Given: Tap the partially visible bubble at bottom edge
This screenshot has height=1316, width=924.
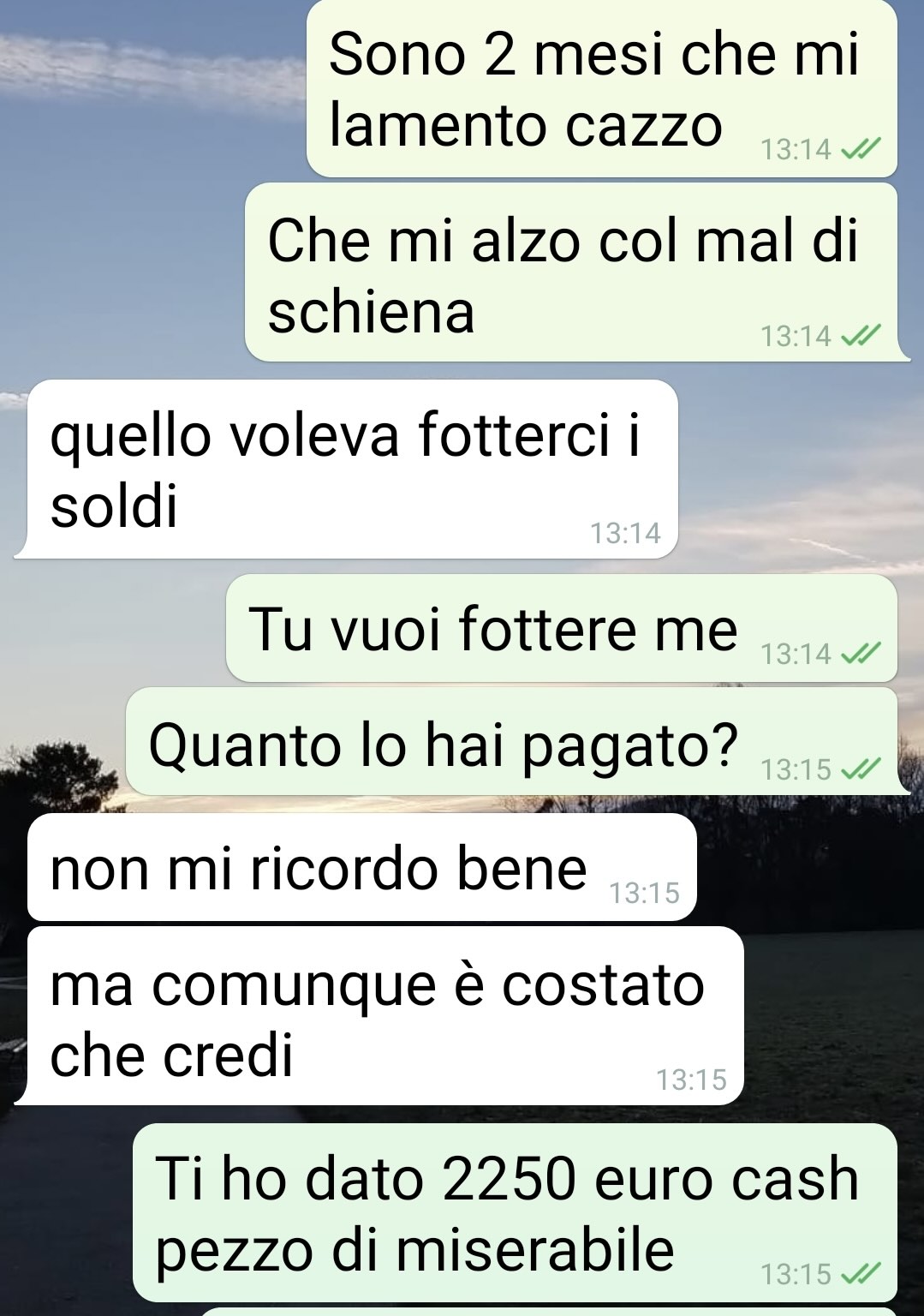Looking at the screenshot, I should pyautogui.click(x=548, y=1312).
